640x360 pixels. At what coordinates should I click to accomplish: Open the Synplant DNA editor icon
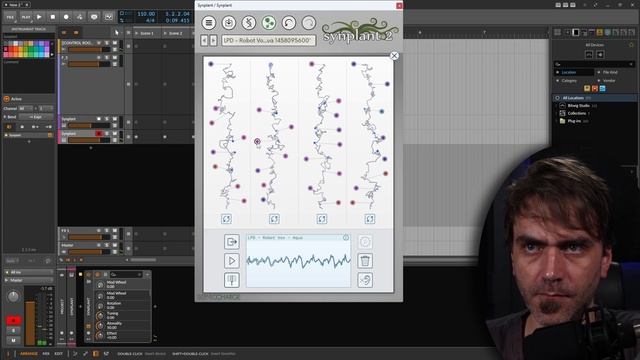(x=249, y=23)
